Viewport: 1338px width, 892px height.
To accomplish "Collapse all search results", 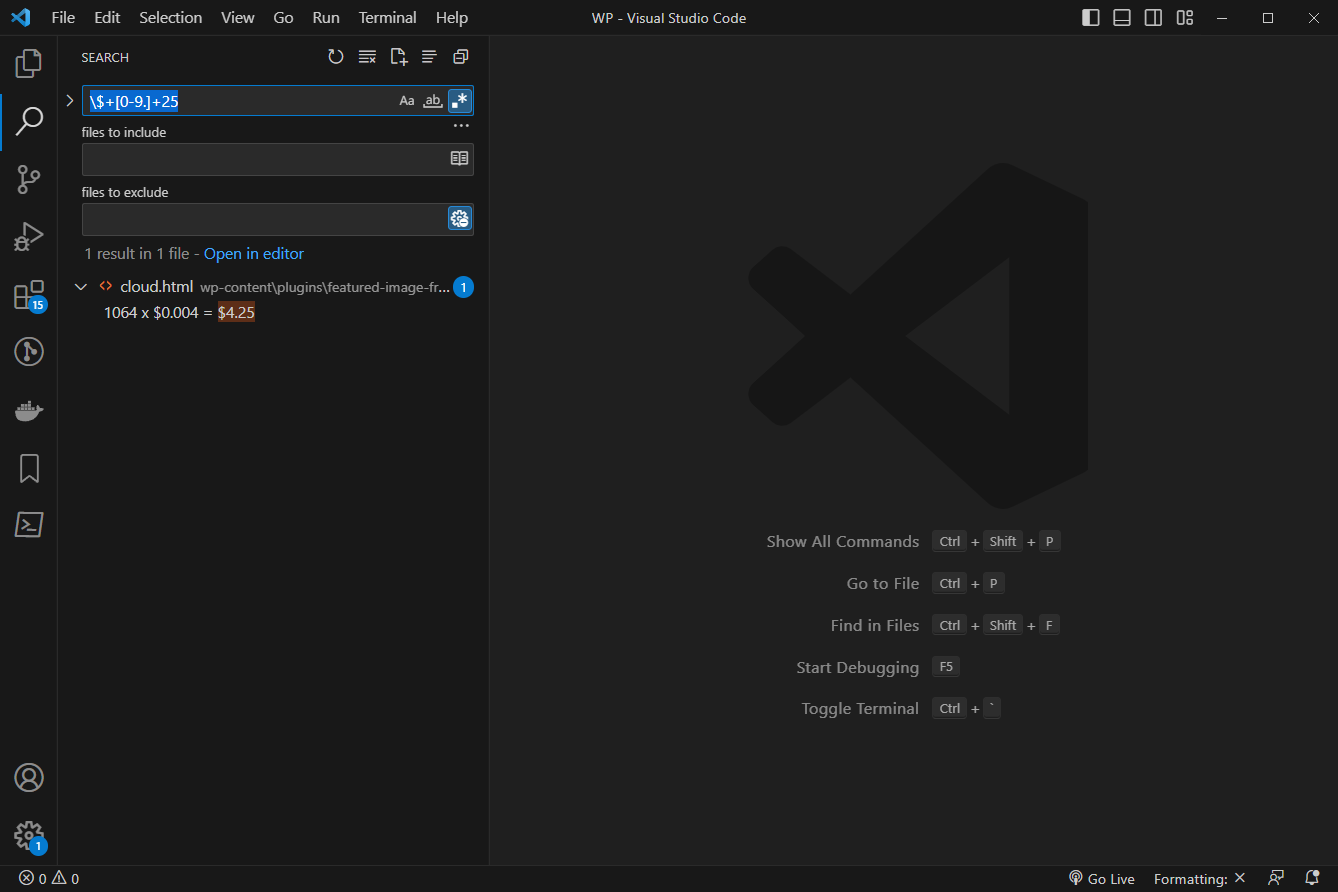I will pos(460,57).
